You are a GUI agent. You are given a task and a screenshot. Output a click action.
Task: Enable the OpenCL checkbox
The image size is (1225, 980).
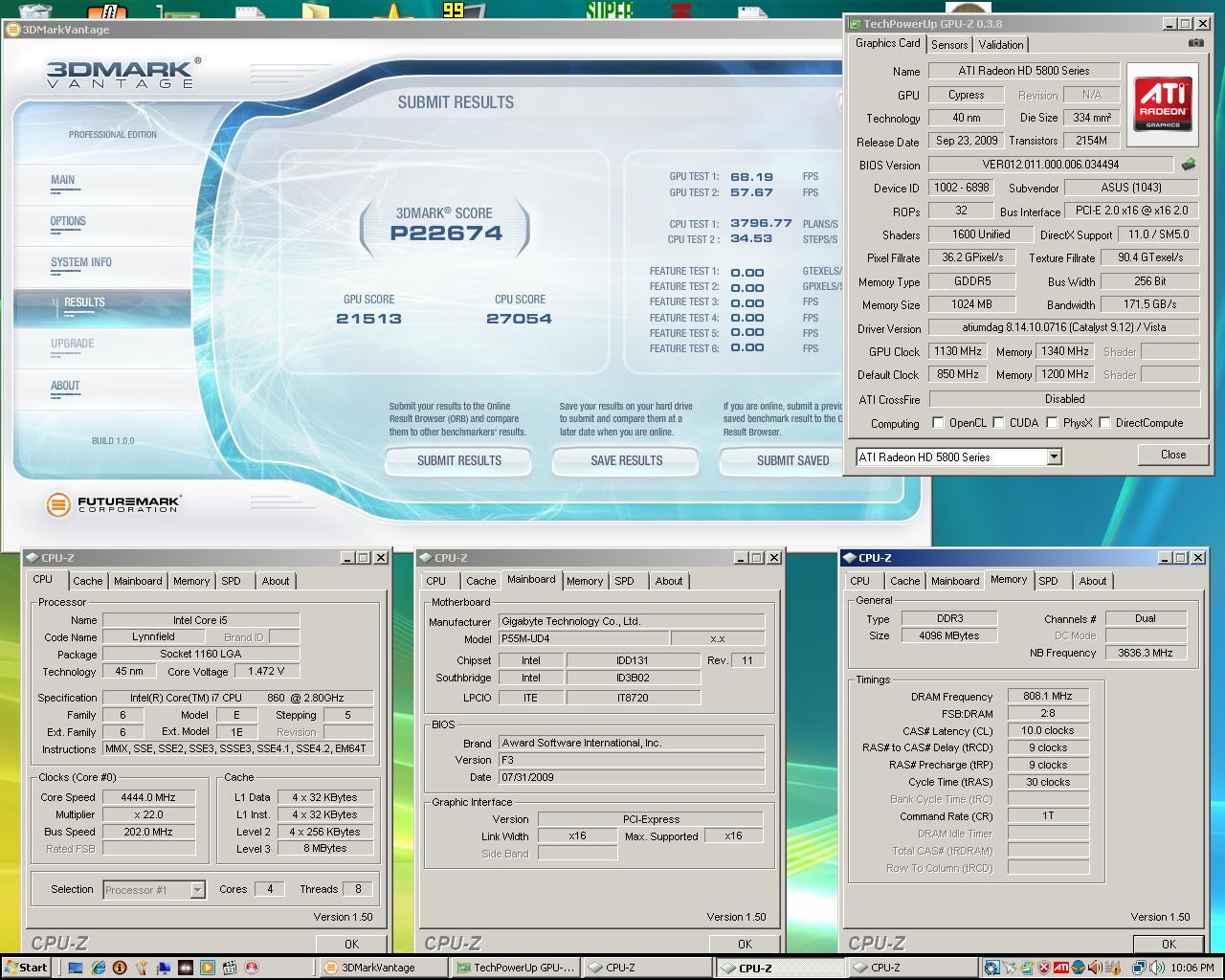938,422
